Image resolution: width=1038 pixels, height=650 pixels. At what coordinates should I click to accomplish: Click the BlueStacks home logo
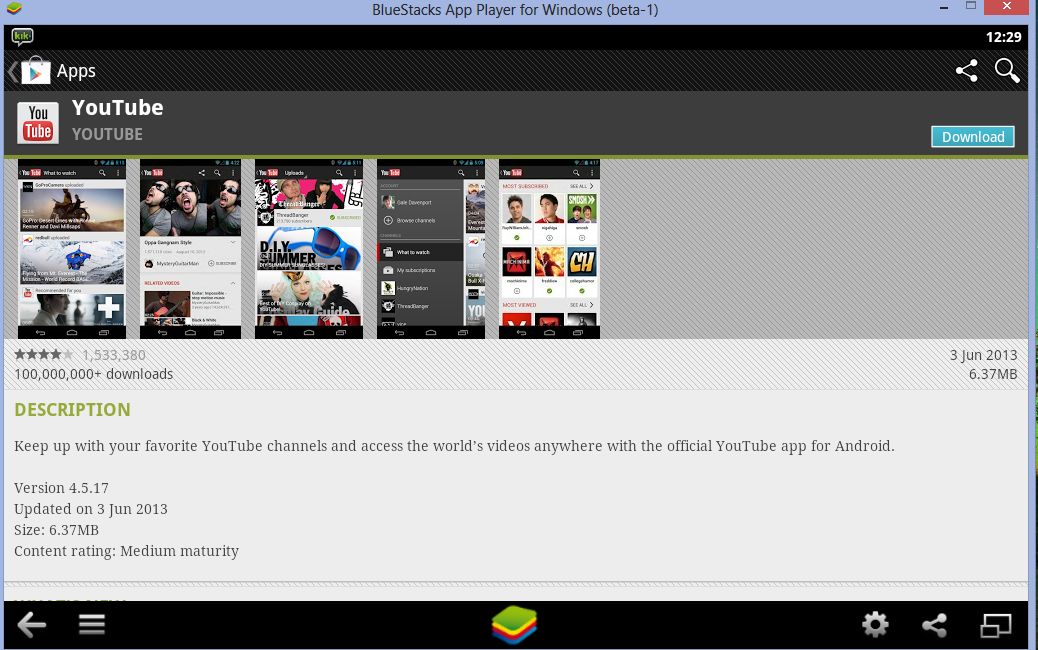(514, 624)
